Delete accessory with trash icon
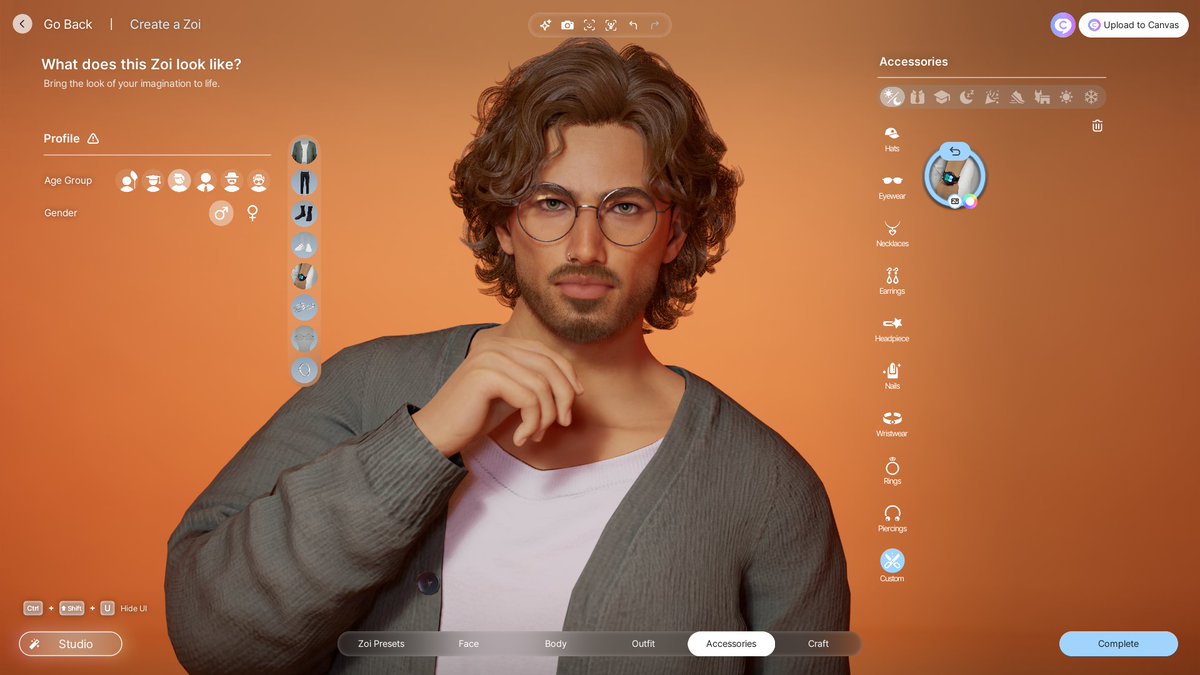Screen dimensions: 1200x675 point(1097,126)
